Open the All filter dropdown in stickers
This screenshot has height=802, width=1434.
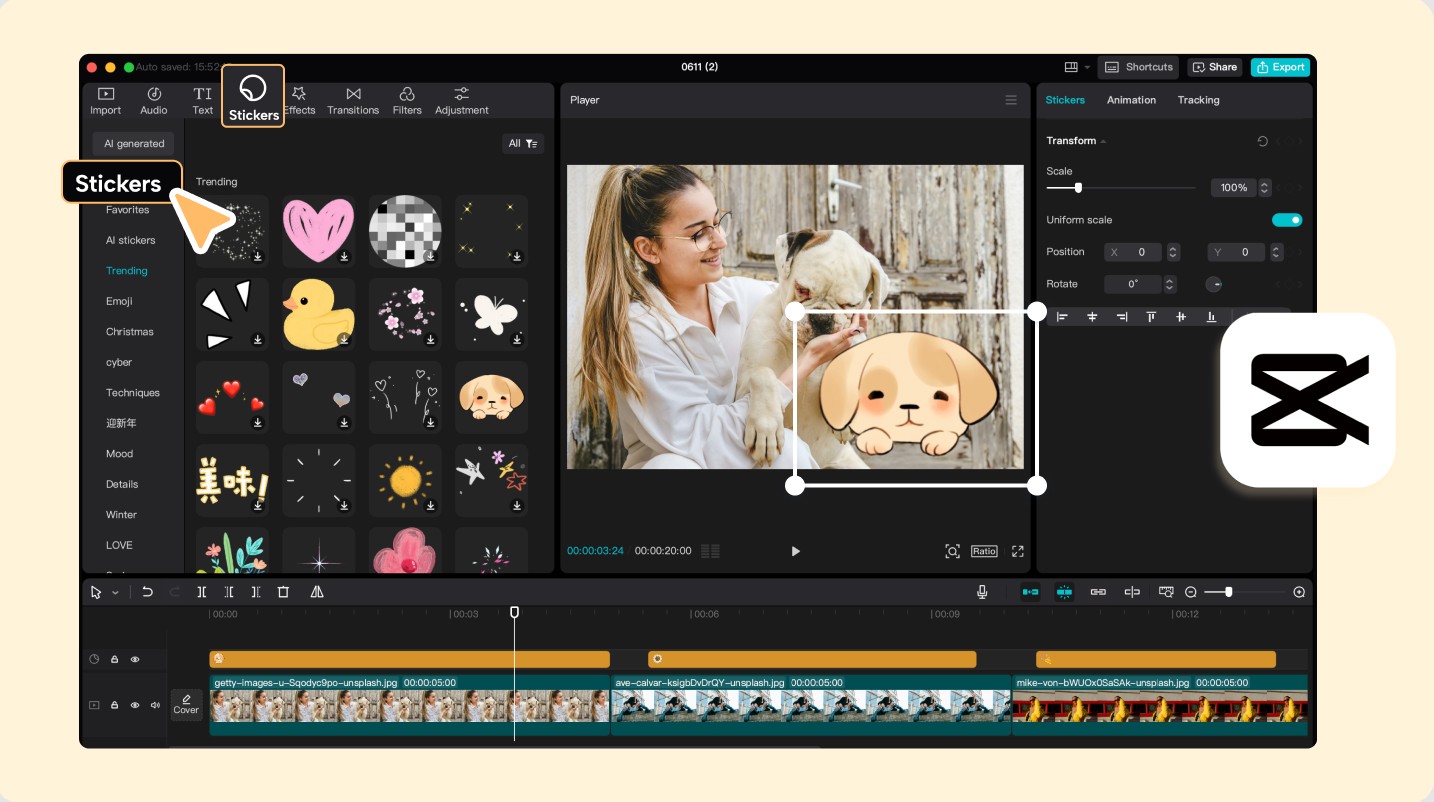[x=522, y=144]
